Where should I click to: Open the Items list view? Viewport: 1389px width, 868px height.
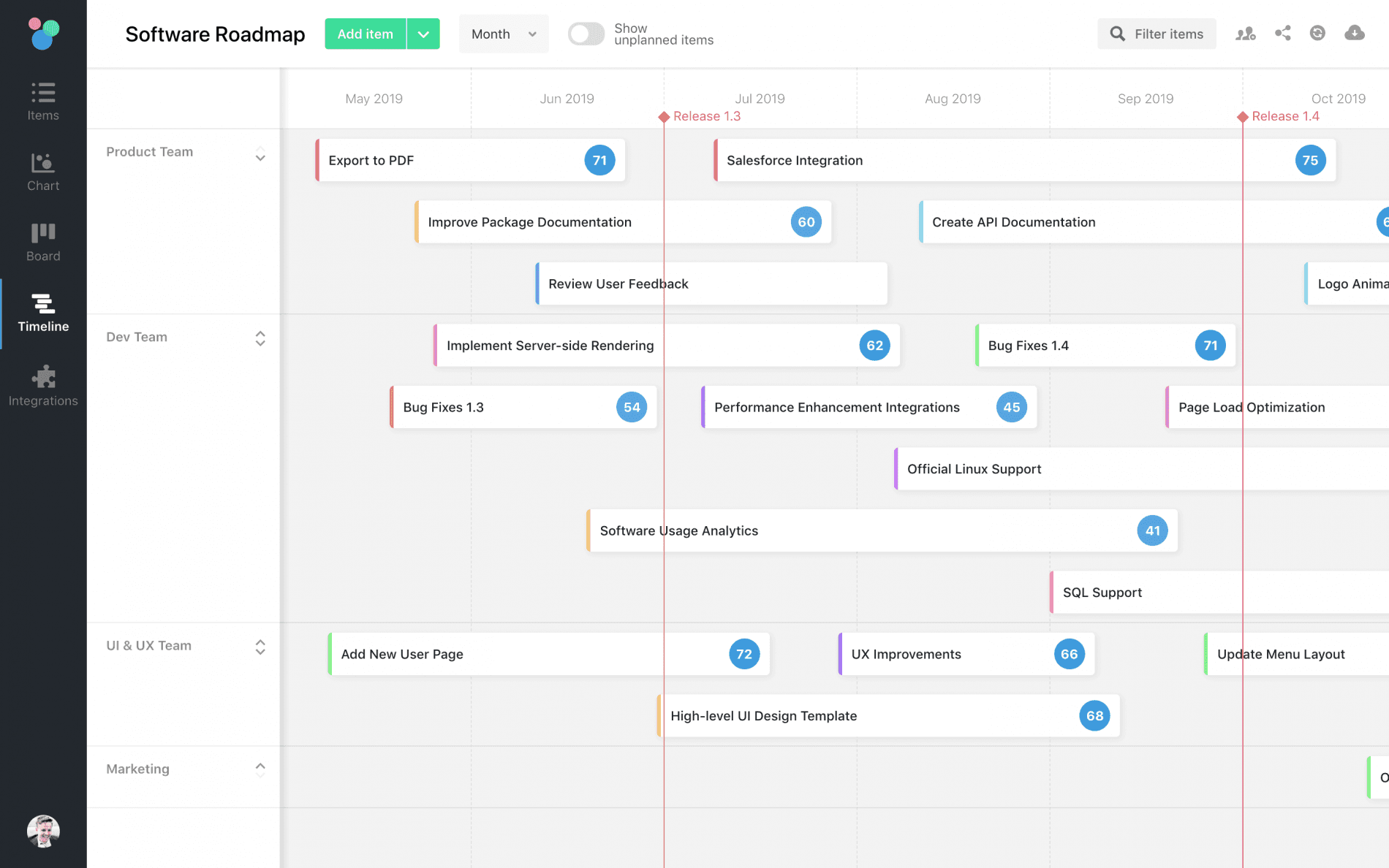(x=43, y=100)
